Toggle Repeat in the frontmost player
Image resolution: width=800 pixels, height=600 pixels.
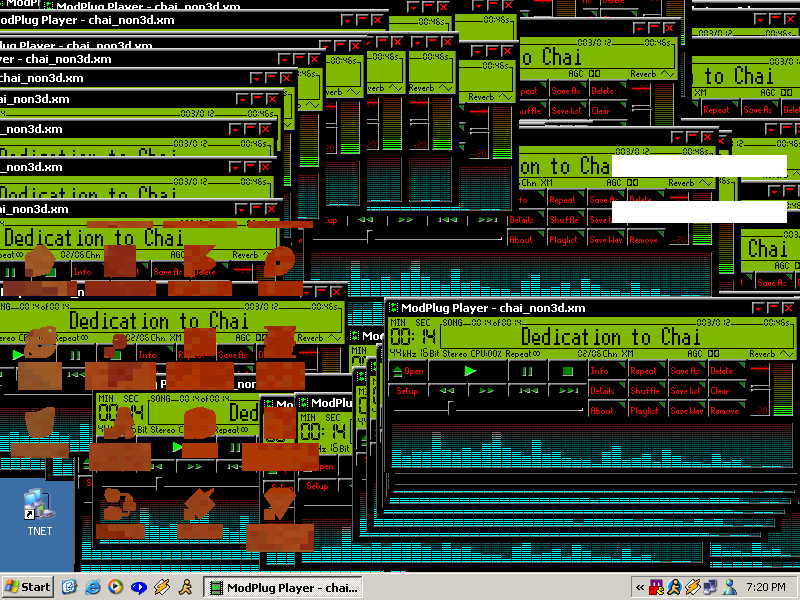646,371
